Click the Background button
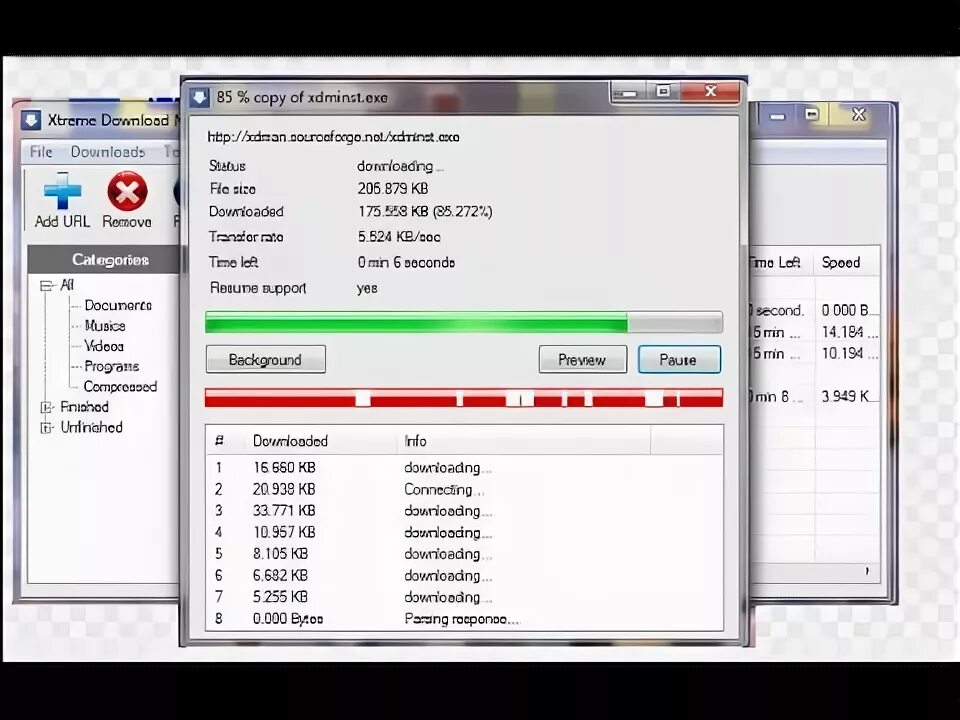Screen dimensions: 960x720 (266, 359)
